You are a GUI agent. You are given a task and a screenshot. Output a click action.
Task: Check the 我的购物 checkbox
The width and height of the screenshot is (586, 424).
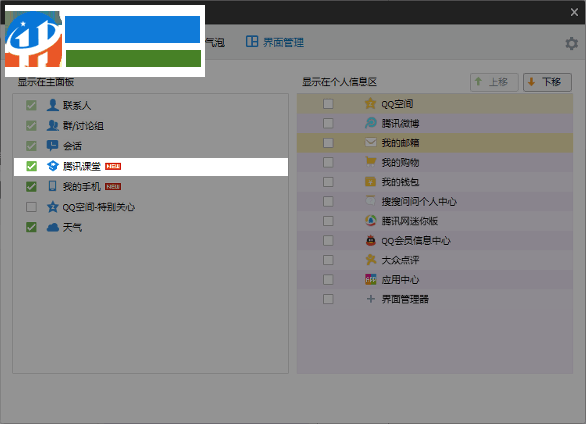point(328,162)
